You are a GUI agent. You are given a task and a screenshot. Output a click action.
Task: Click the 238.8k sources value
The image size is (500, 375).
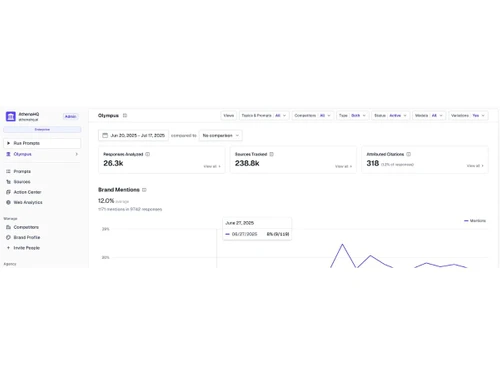pos(247,163)
